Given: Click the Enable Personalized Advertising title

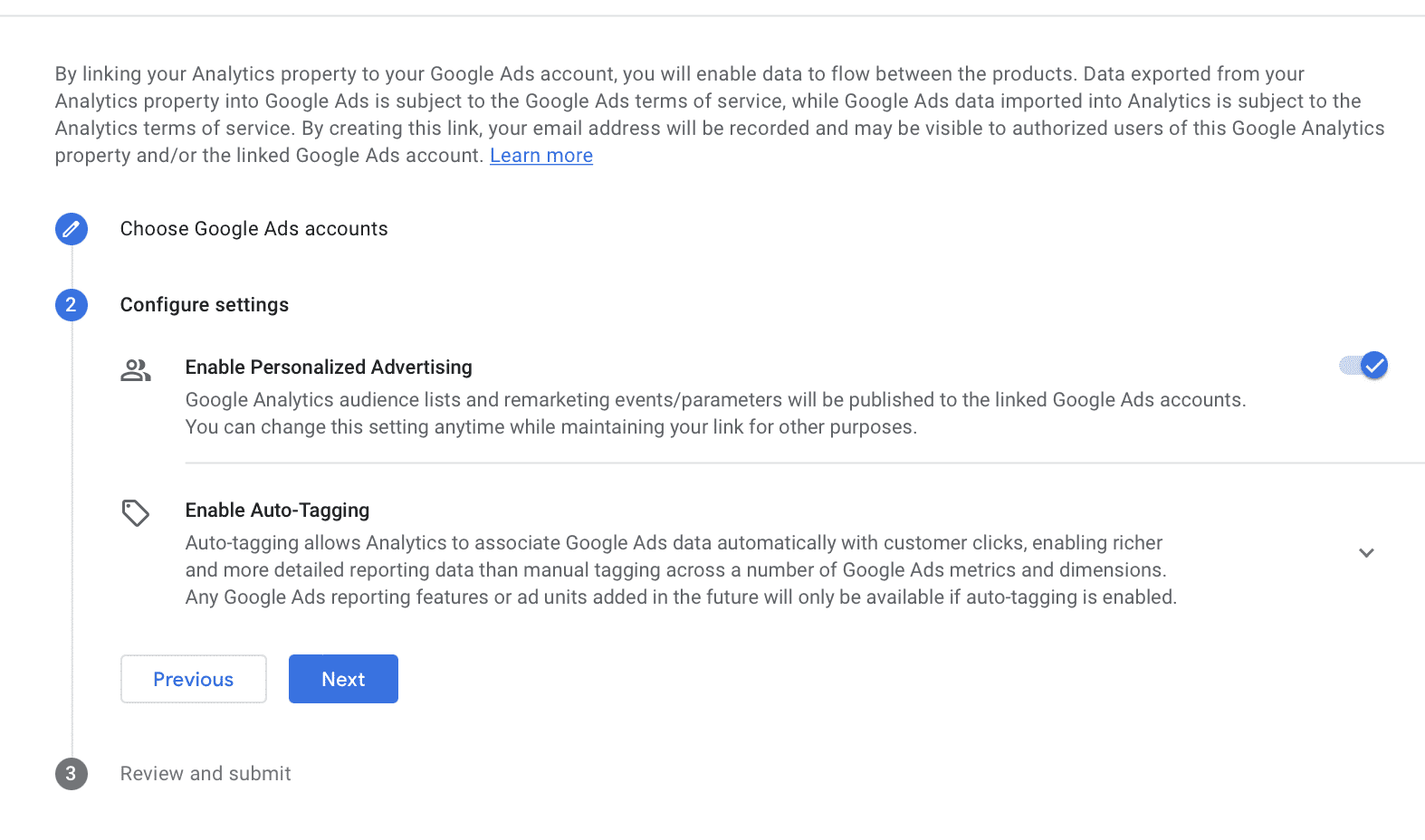Looking at the screenshot, I should [x=329, y=367].
